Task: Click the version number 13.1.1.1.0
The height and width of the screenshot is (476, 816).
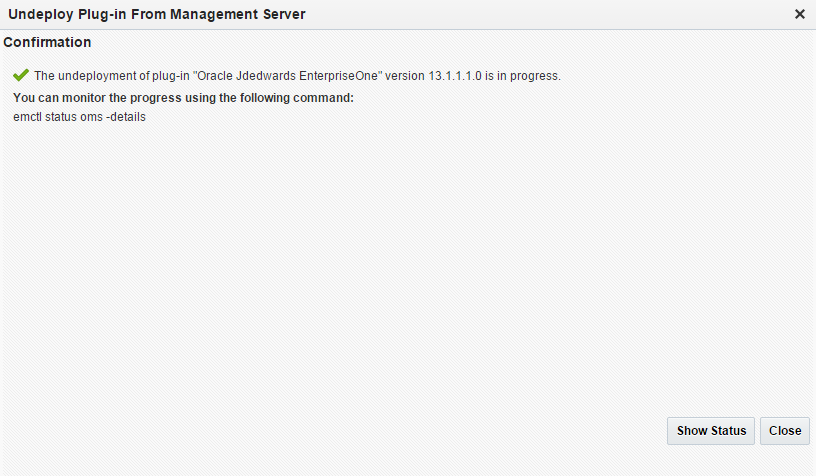Action: tap(464, 76)
